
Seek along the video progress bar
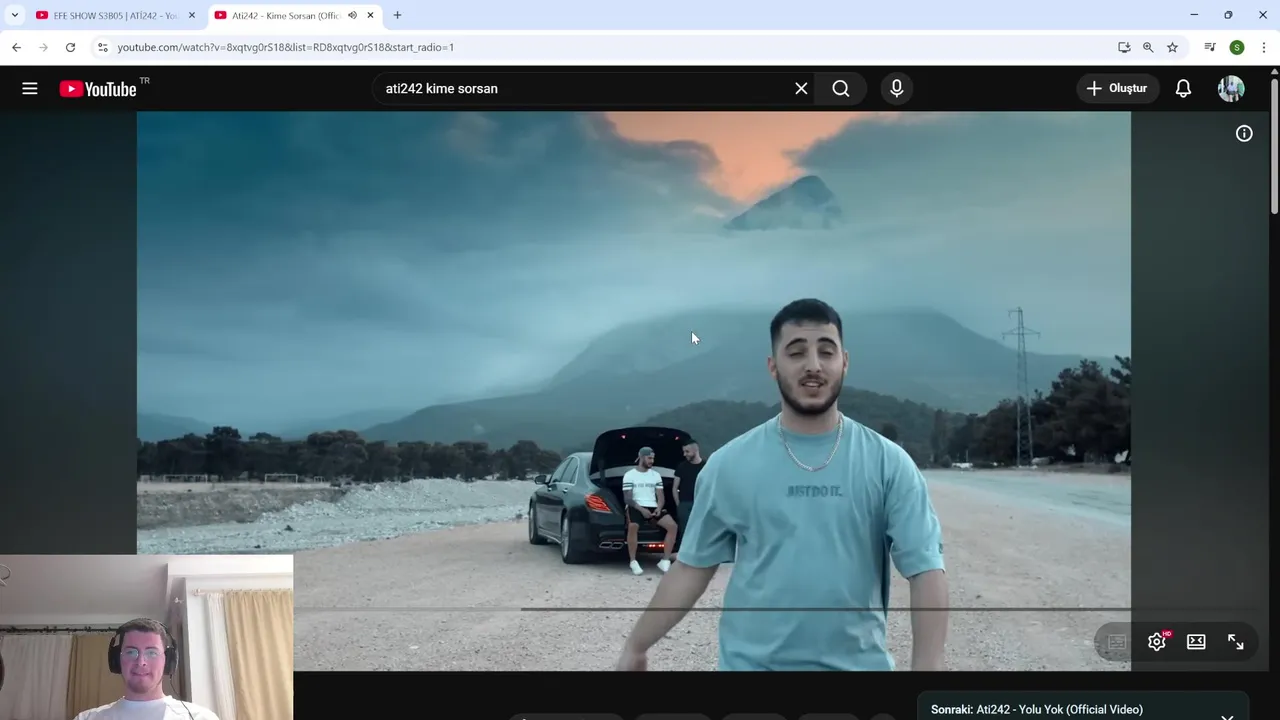(712, 609)
